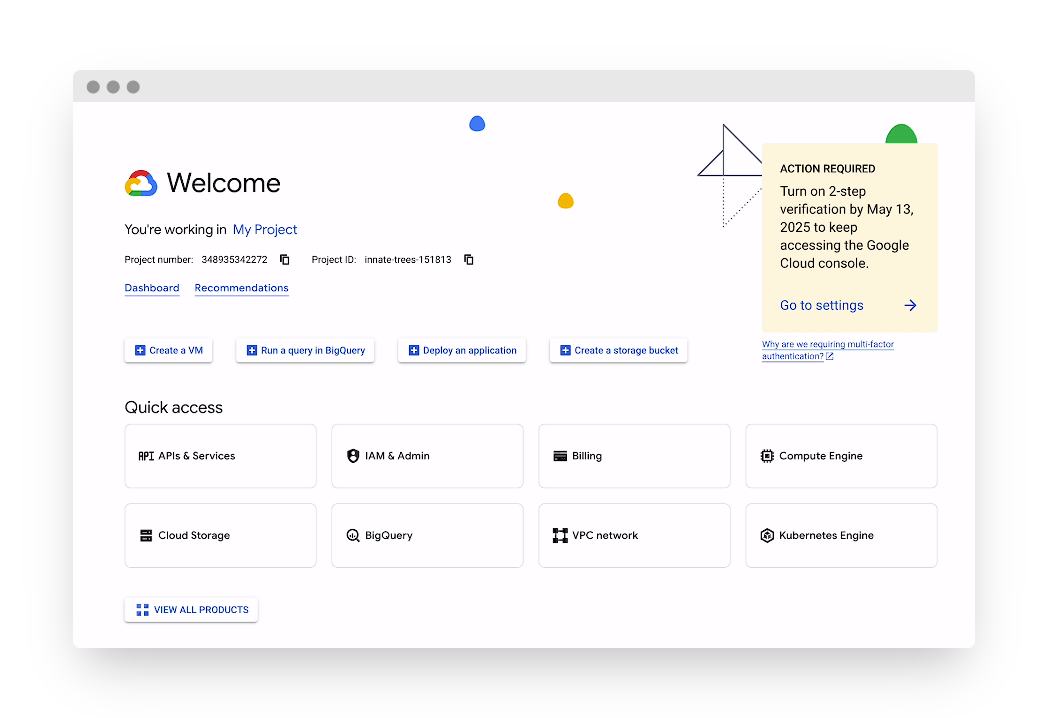Copy the project ID to clipboard
1048x718 pixels.
(x=469, y=259)
